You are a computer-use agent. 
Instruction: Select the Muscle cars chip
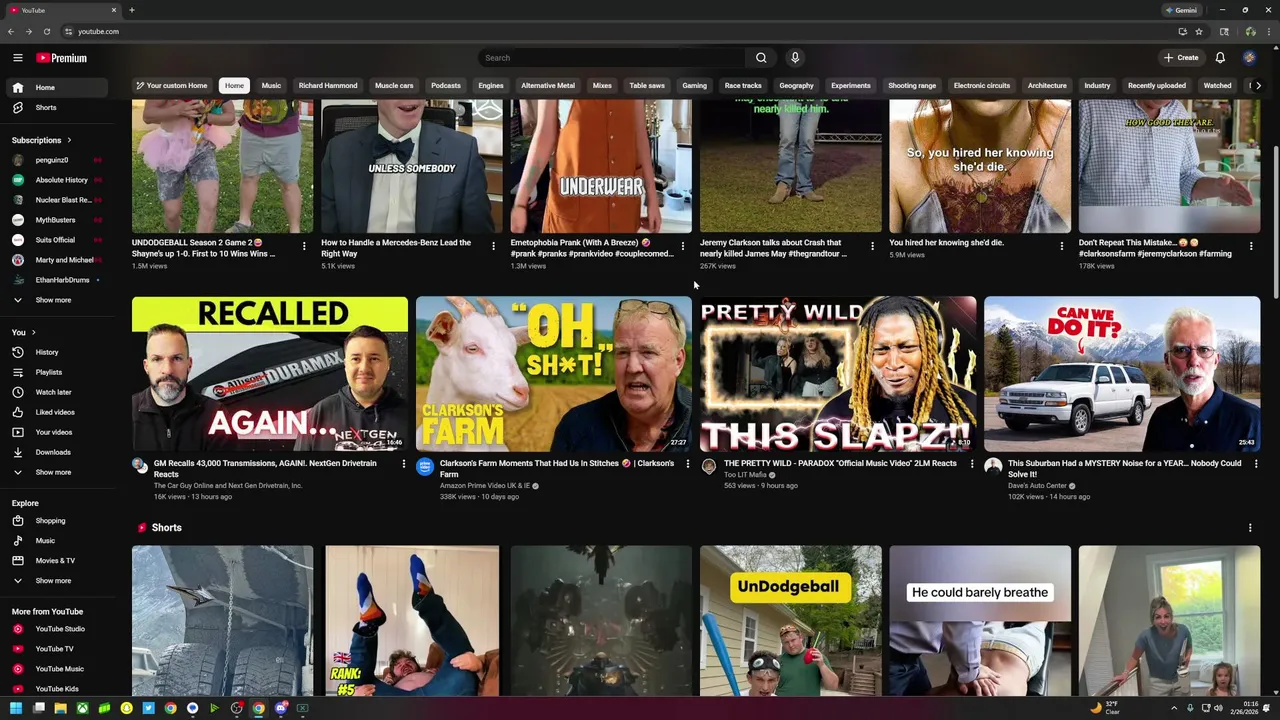click(394, 86)
